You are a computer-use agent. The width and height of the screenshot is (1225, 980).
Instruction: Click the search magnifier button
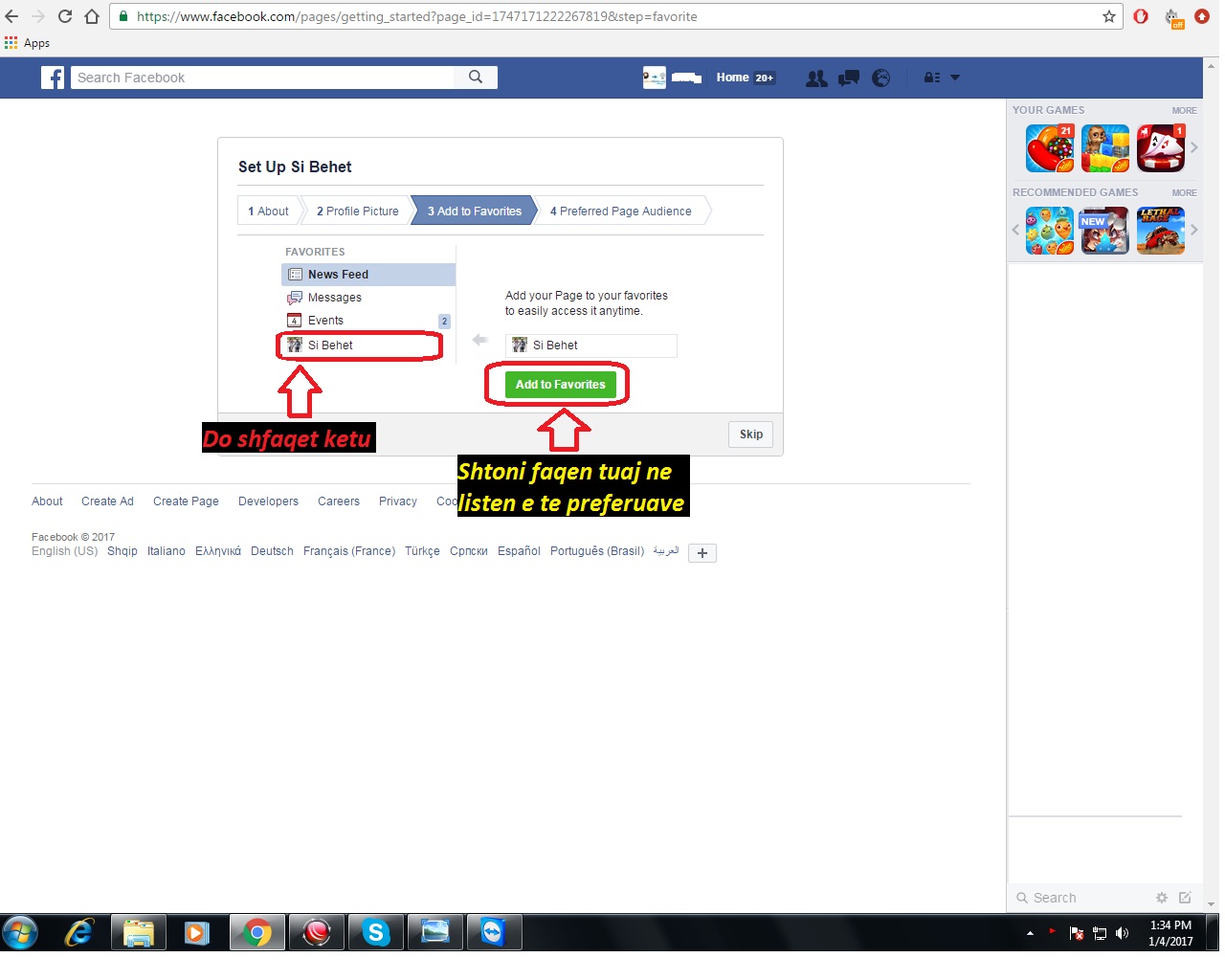point(476,78)
